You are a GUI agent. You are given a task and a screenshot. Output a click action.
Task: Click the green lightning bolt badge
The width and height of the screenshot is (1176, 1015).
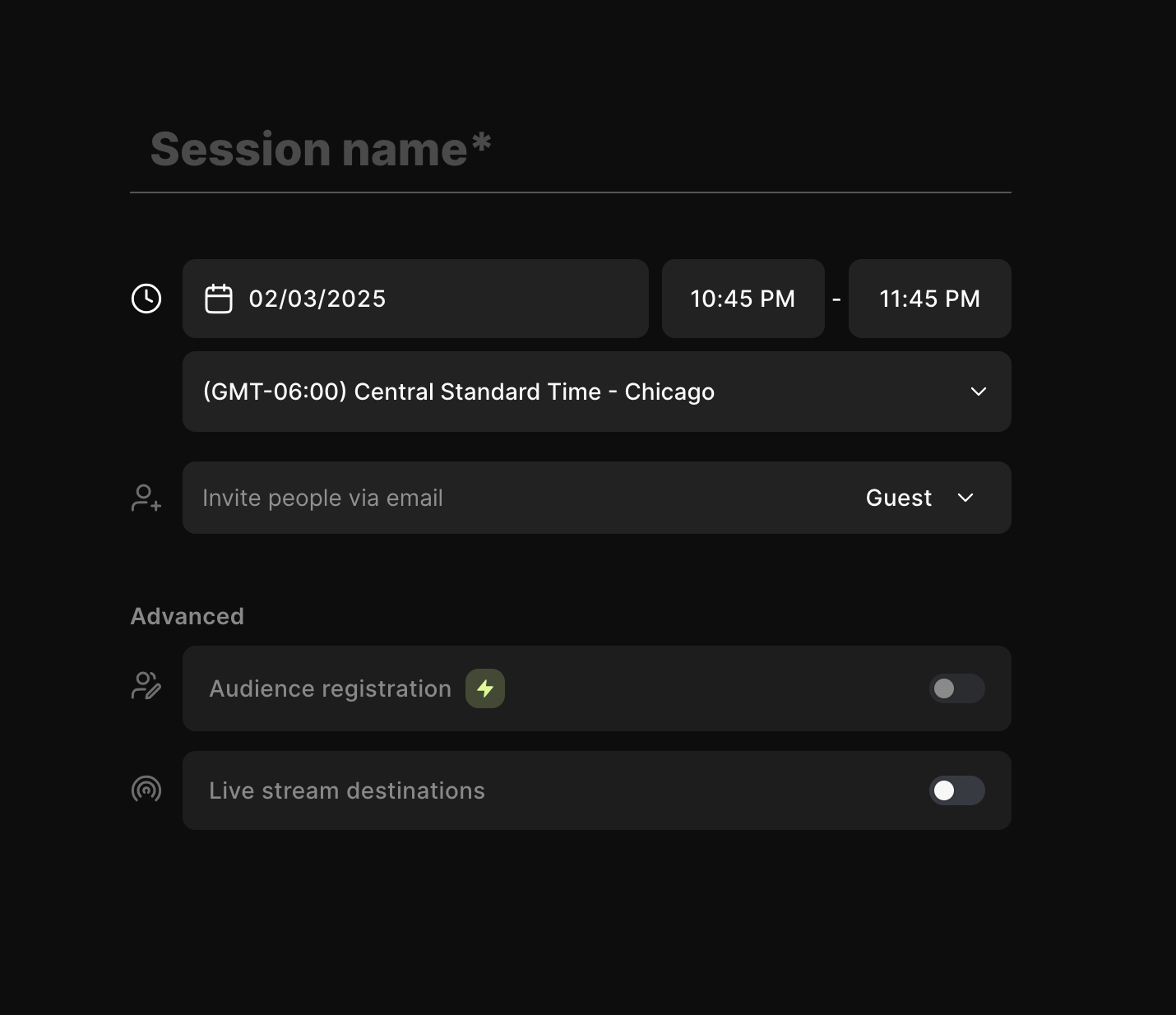pyautogui.click(x=485, y=688)
